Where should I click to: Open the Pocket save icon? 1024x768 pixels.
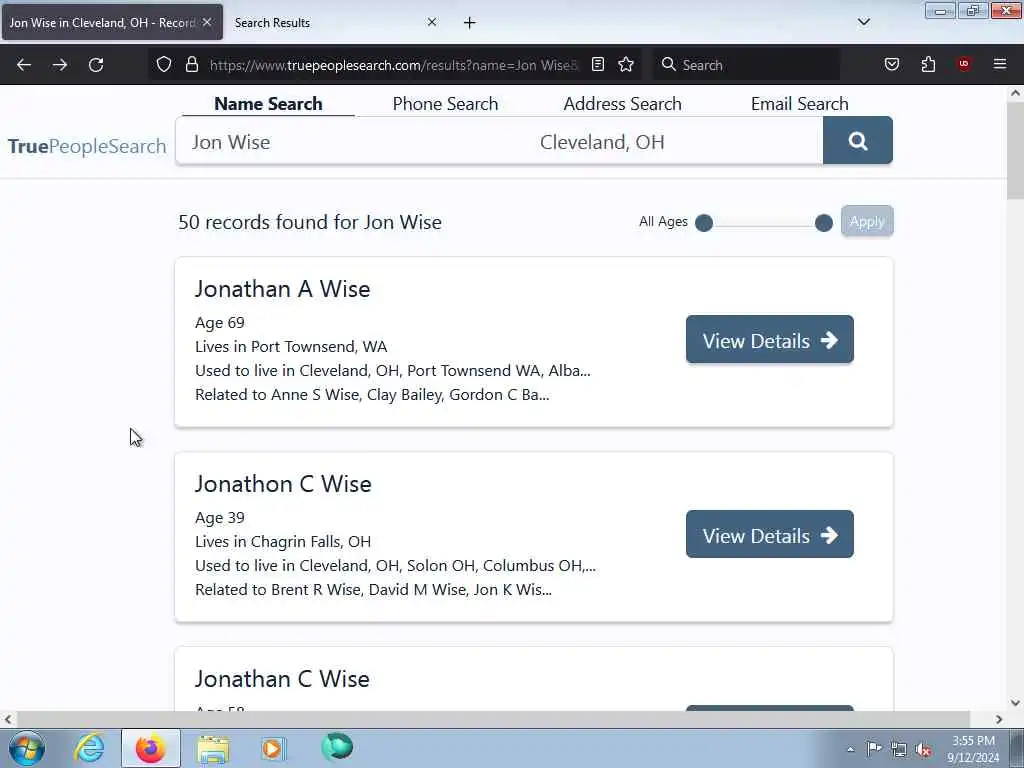tap(892, 64)
